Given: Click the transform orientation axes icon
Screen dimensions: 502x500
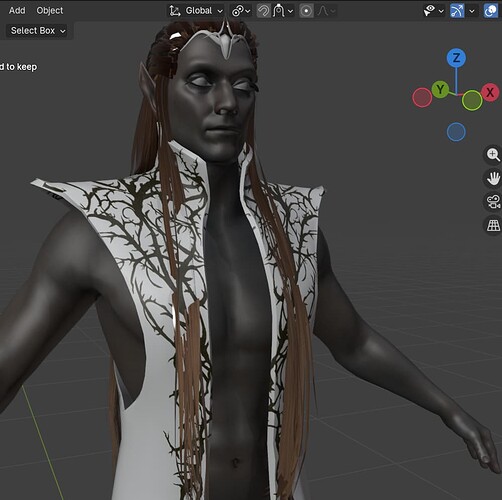Looking at the screenshot, I should tap(175, 11).
